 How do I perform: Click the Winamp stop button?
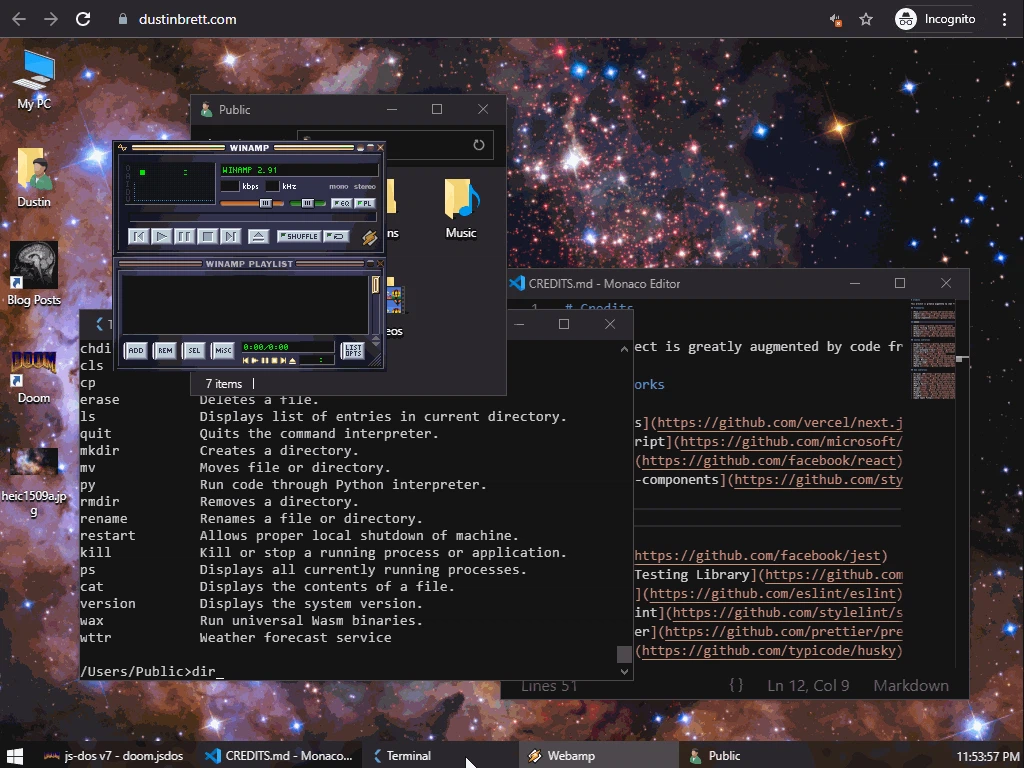(x=207, y=236)
